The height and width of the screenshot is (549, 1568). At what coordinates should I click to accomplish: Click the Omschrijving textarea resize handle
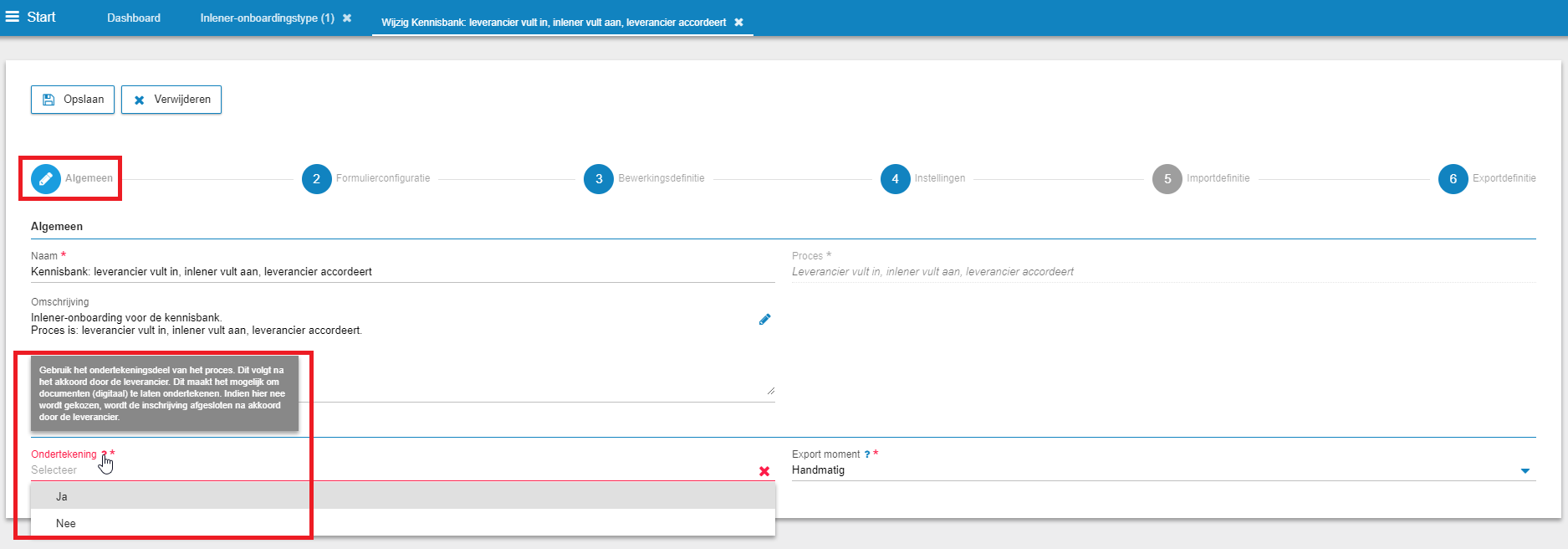(x=770, y=390)
